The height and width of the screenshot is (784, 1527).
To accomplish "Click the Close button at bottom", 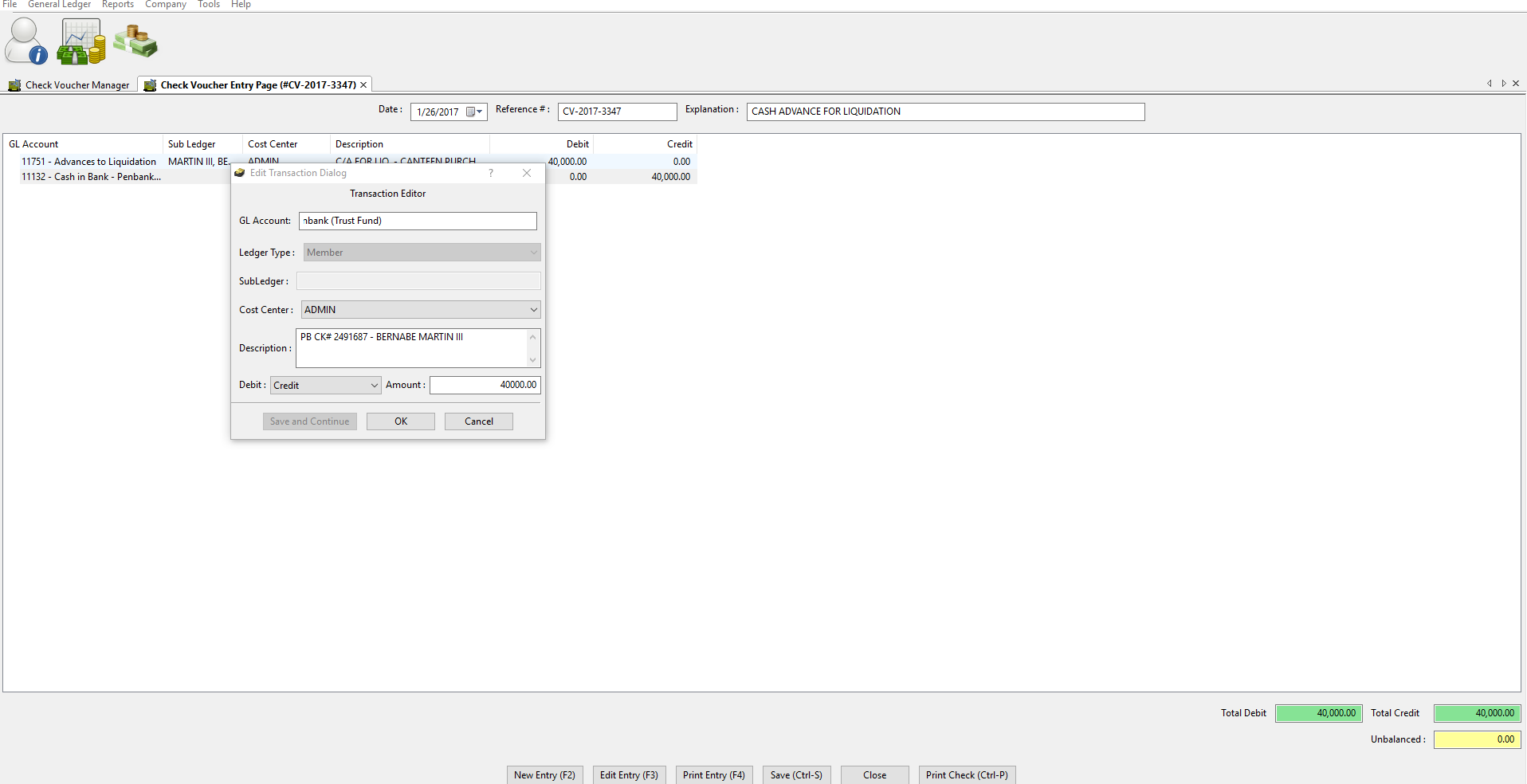I will [874, 775].
